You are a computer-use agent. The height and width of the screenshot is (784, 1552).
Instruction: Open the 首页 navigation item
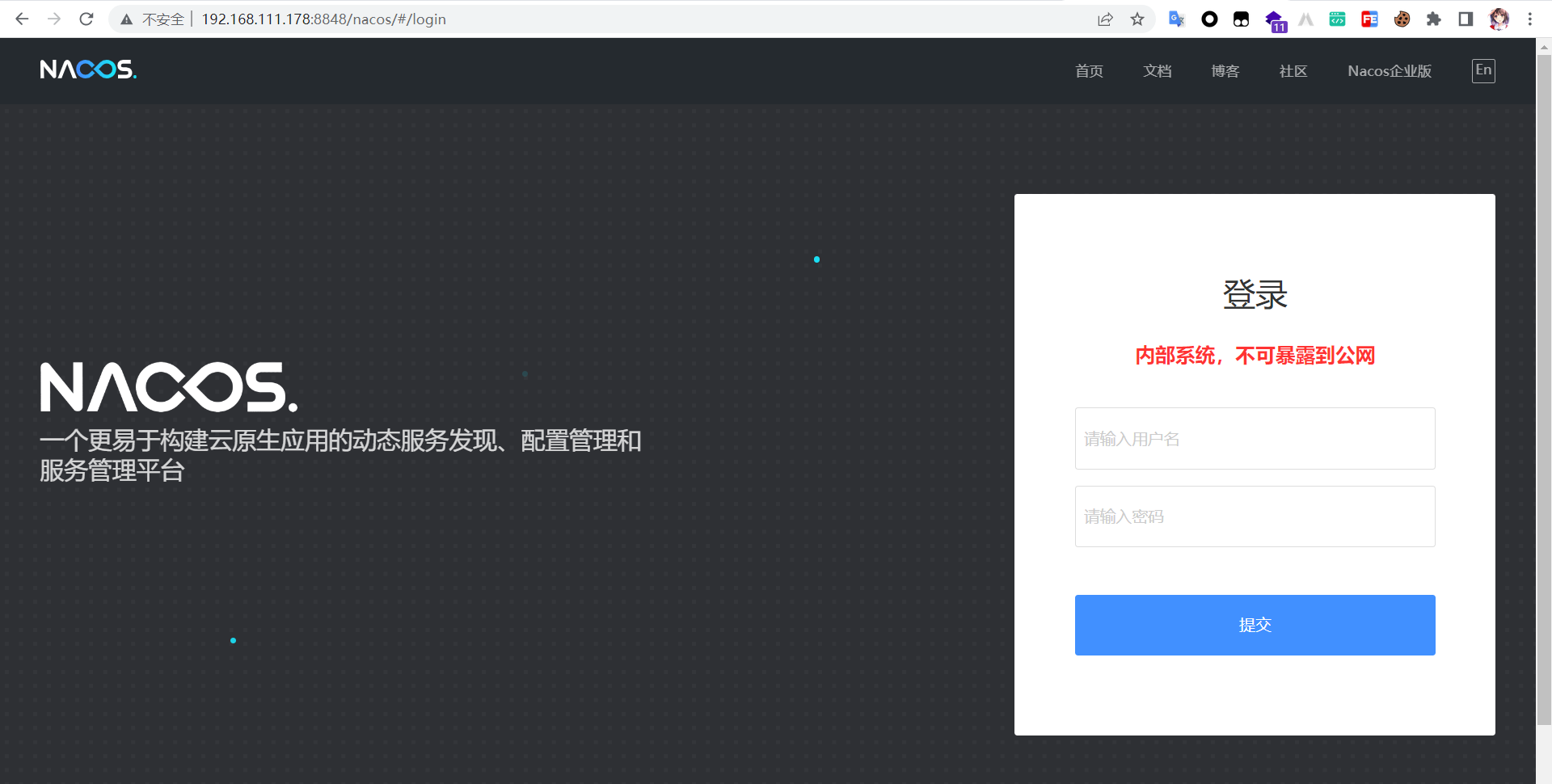pyautogui.click(x=1089, y=71)
